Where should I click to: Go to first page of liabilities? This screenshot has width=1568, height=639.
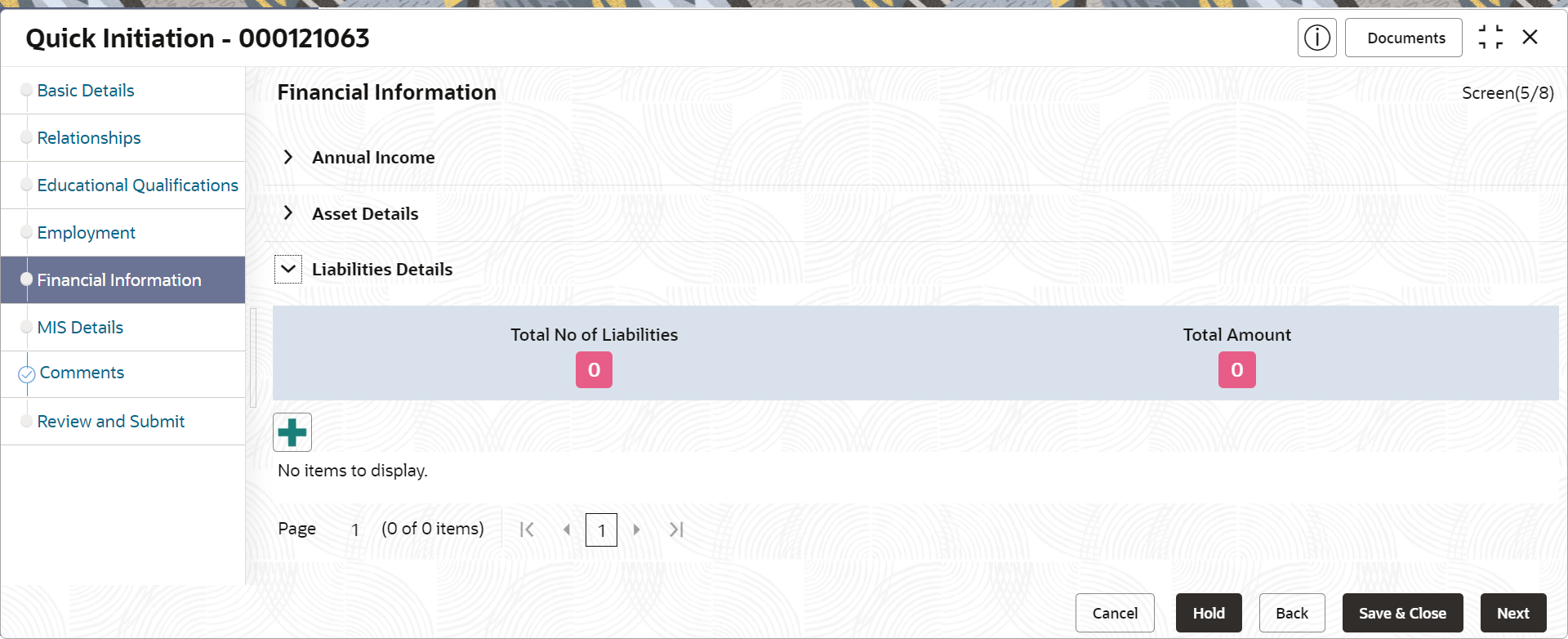(x=527, y=530)
